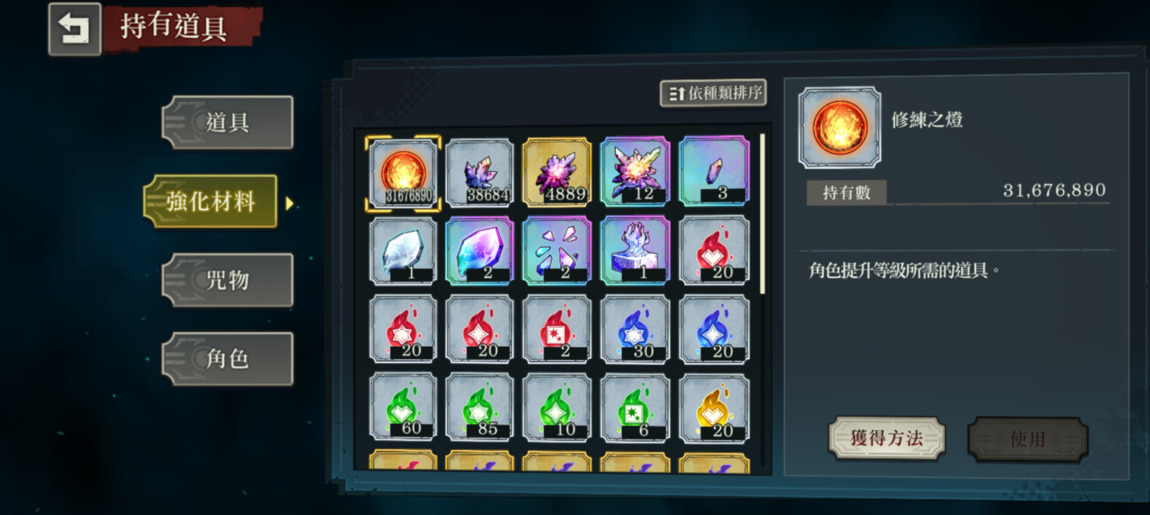Switch to the 道具 category tab
The width and height of the screenshot is (1150, 515).
(x=227, y=123)
